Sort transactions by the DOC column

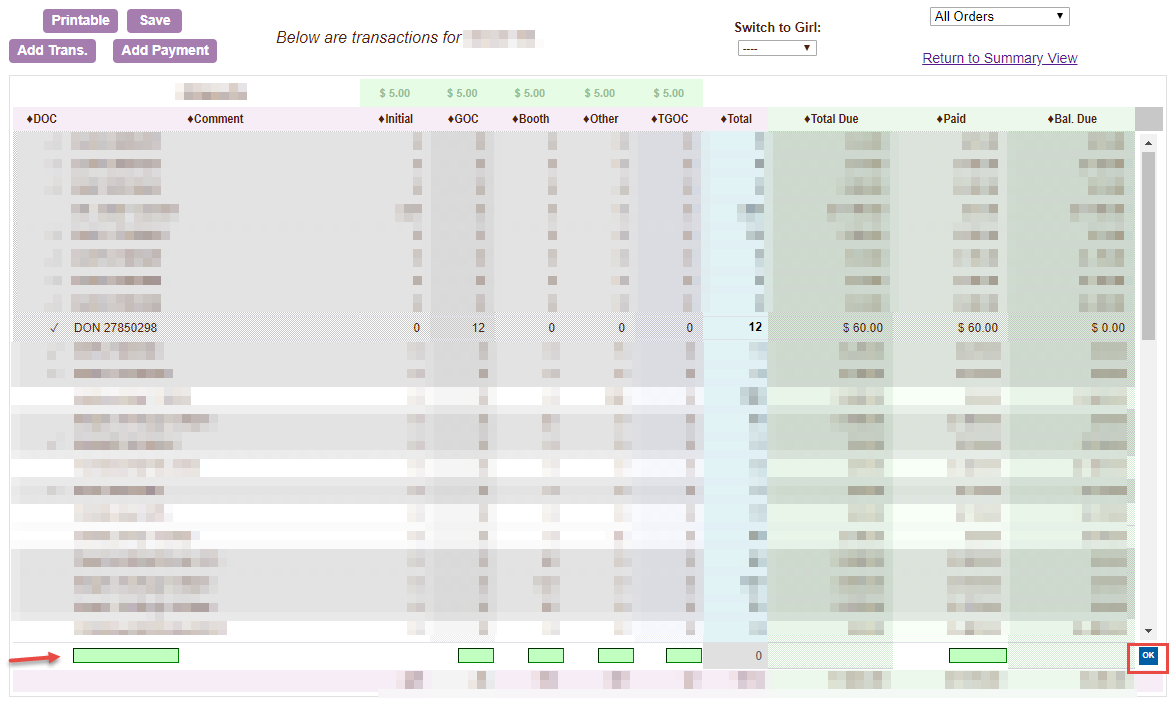[30, 118]
